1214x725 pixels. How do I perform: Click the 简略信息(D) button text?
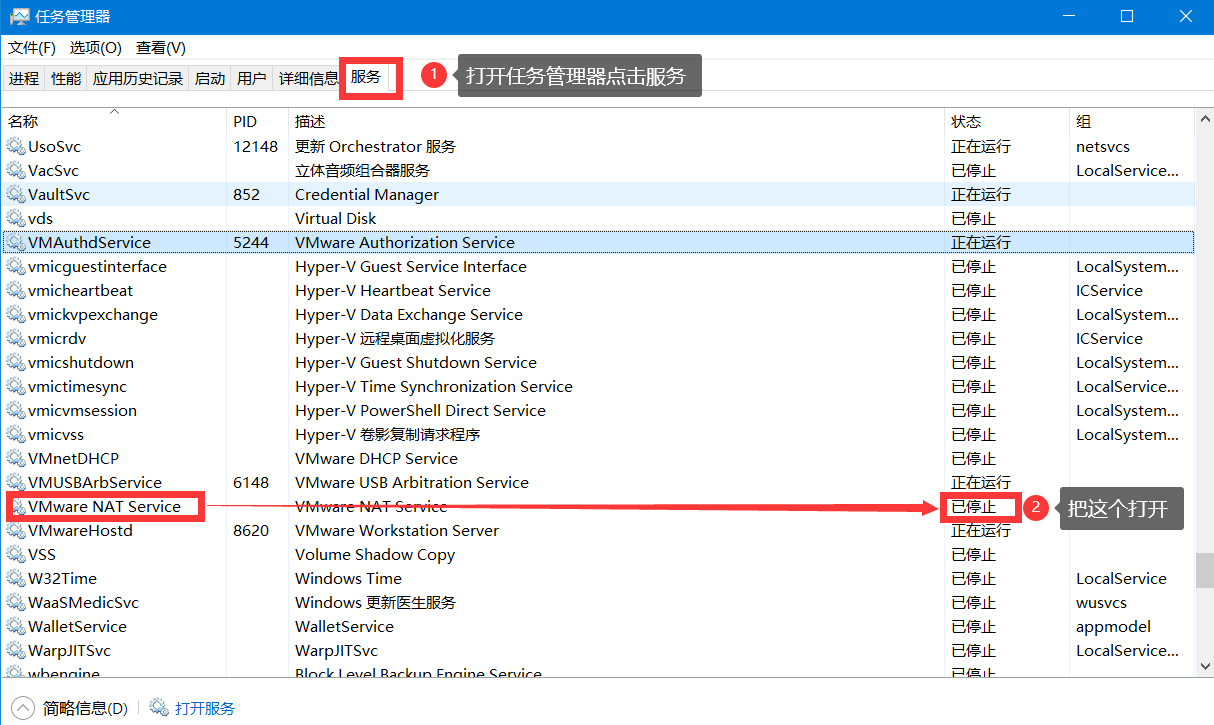(x=85, y=708)
